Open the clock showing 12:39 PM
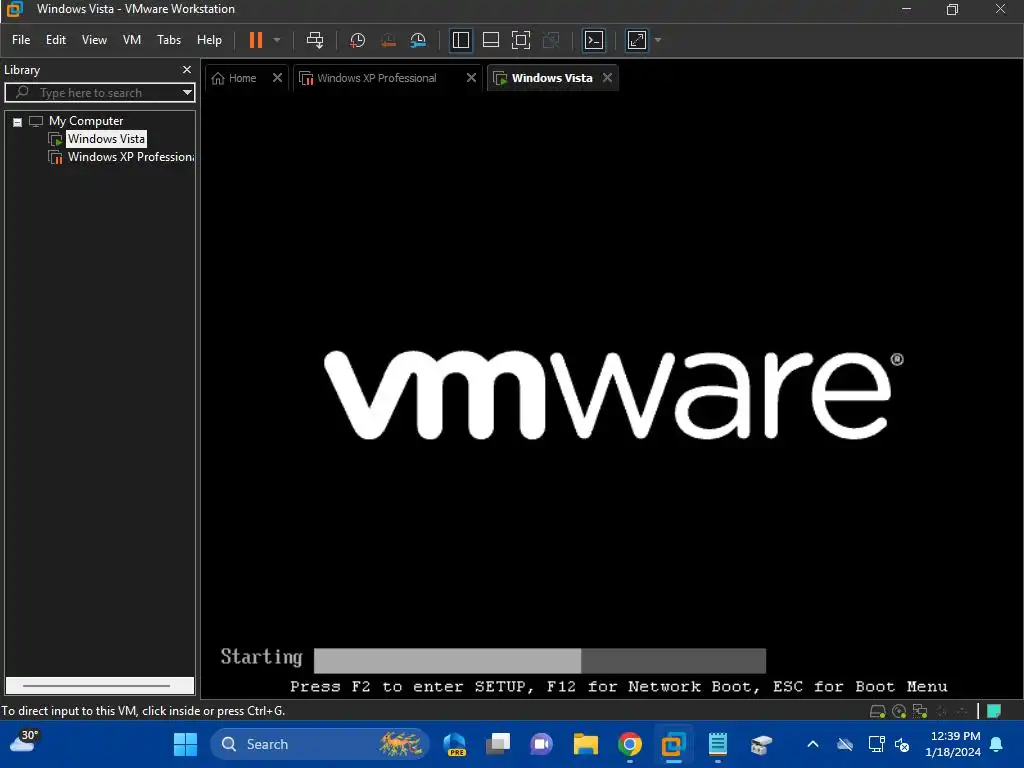 pos(953,744)
